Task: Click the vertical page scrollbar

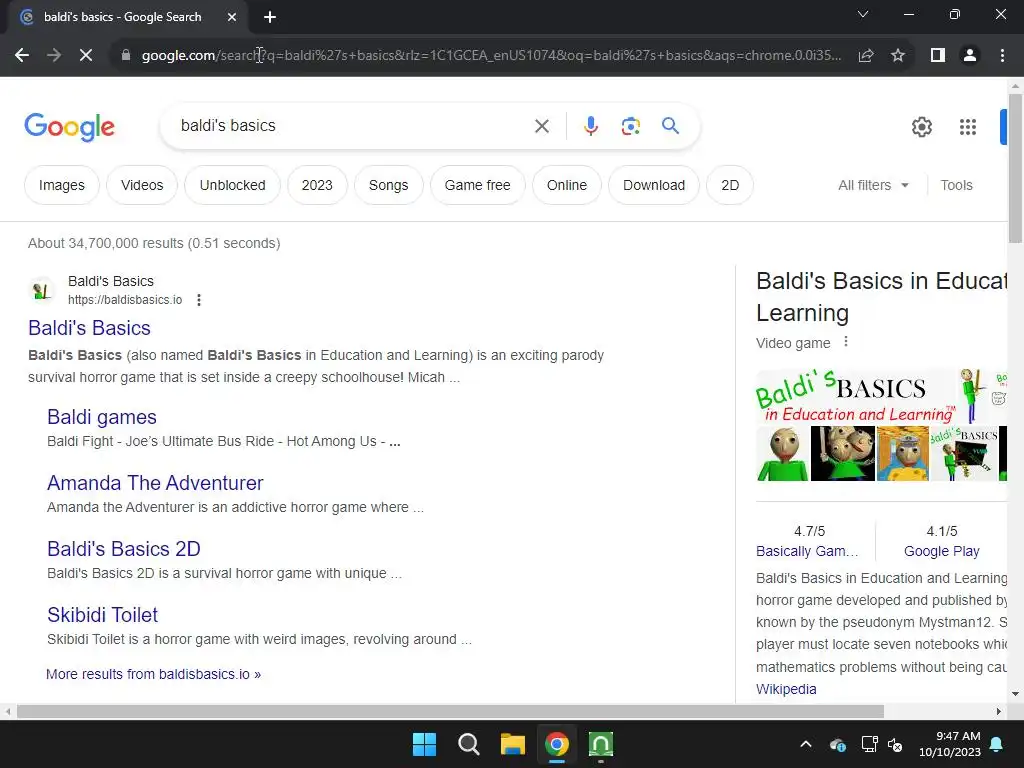Action: 1016,168
